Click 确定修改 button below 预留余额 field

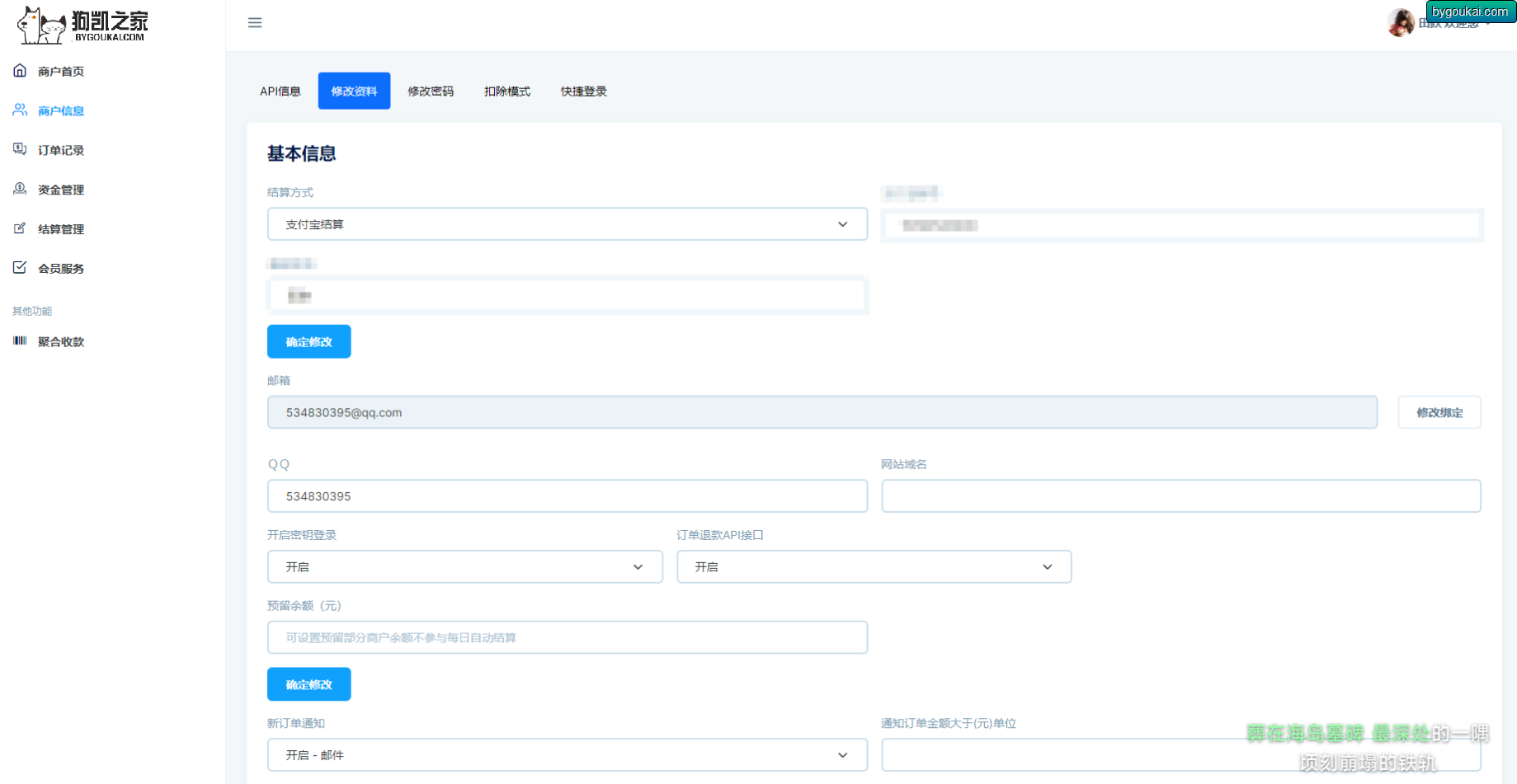(309, 685)
